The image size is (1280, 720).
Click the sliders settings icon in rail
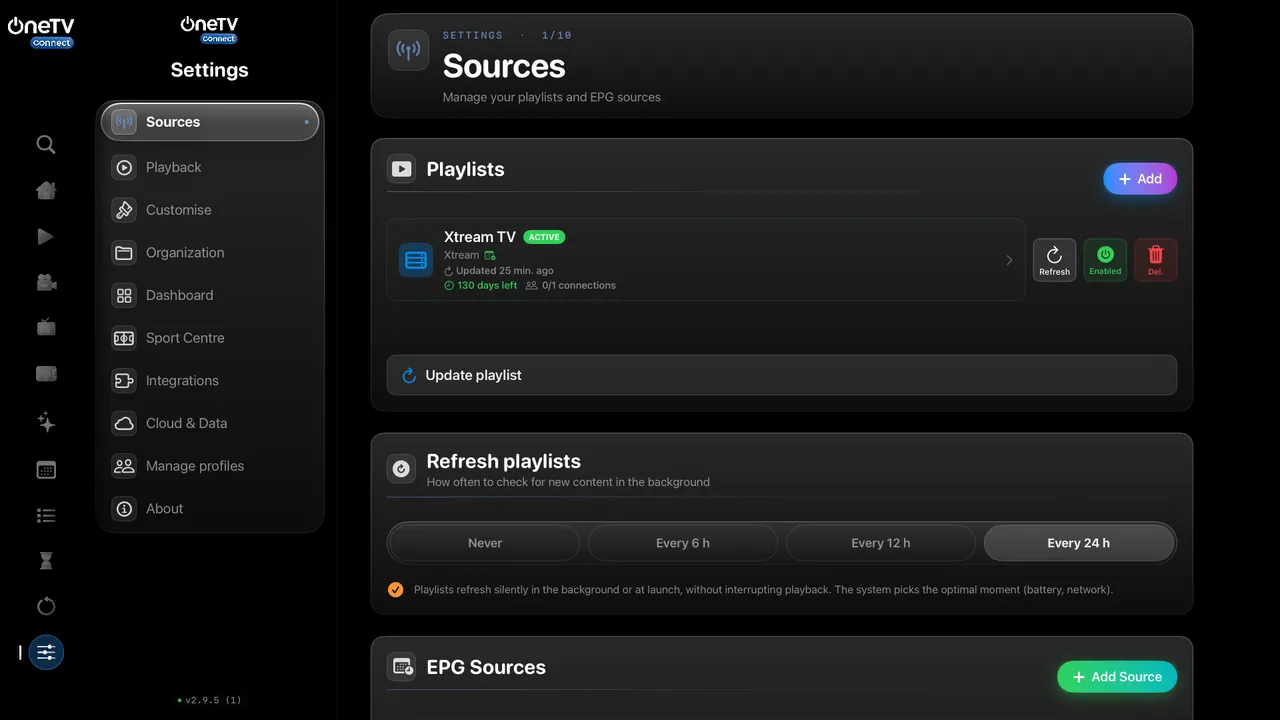pyautogui.click(x=46, y=653)
